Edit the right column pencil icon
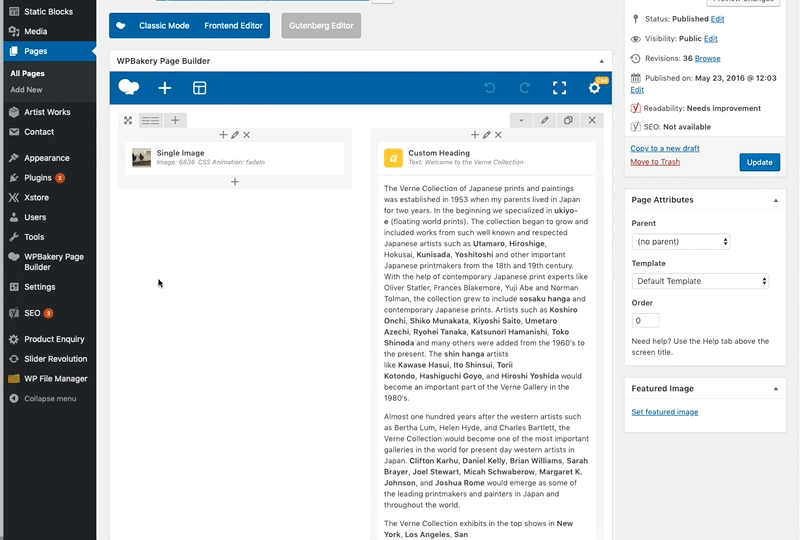This screenshot has height=540, width=800. coord(486,135)
